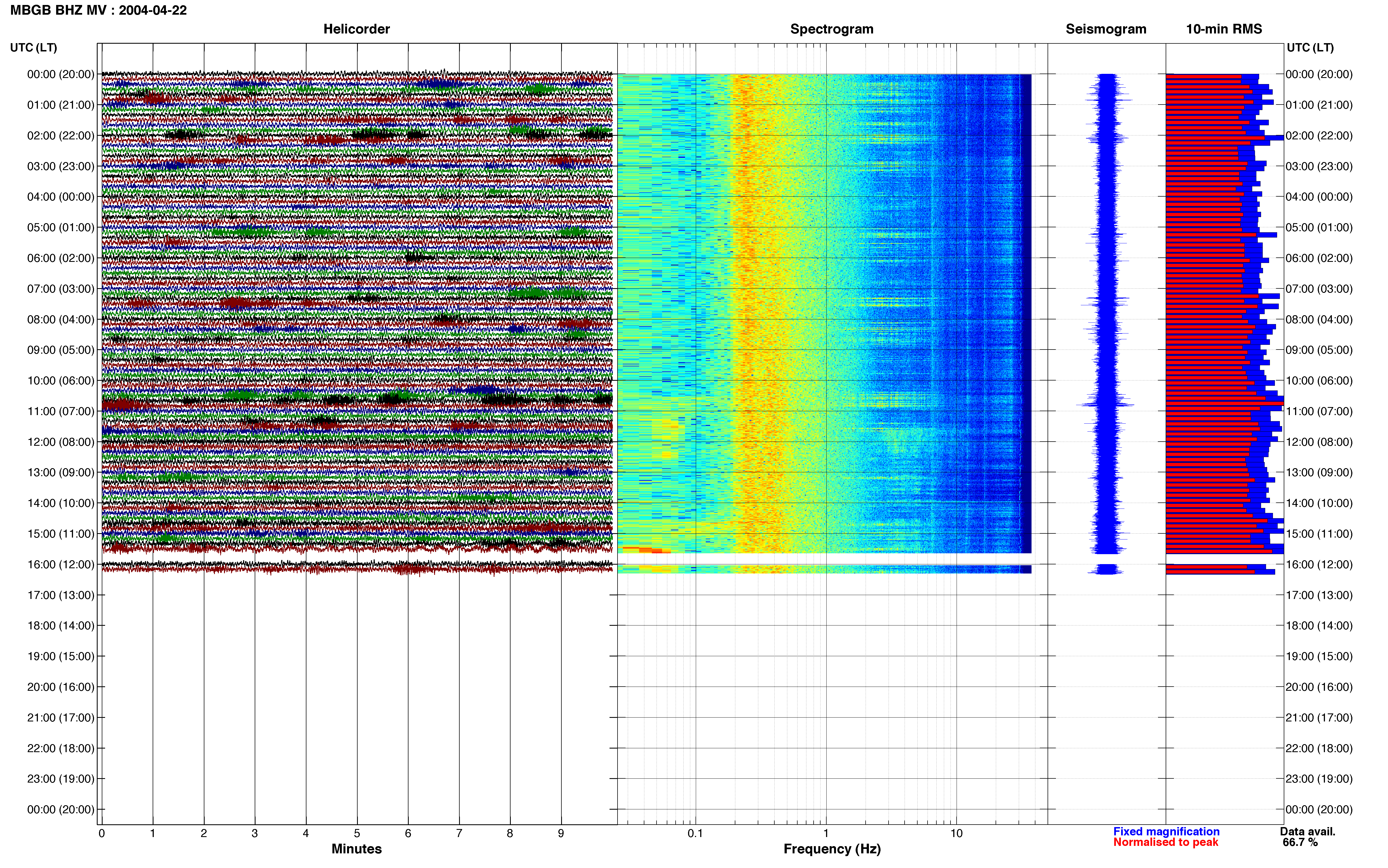Click right time label '21:00 (17:00)'
Viewport: 1388px width, 868px height.
[x=1319, y=718]
